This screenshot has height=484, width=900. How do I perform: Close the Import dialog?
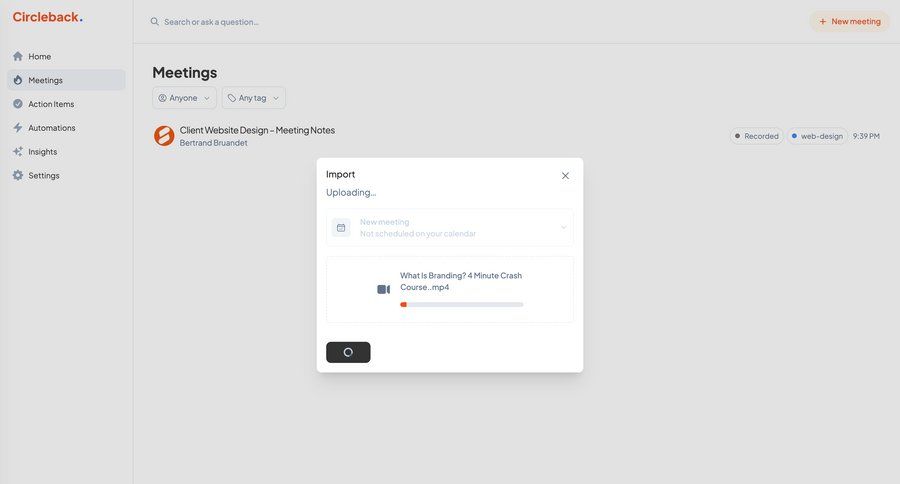[x=565, y=176]
